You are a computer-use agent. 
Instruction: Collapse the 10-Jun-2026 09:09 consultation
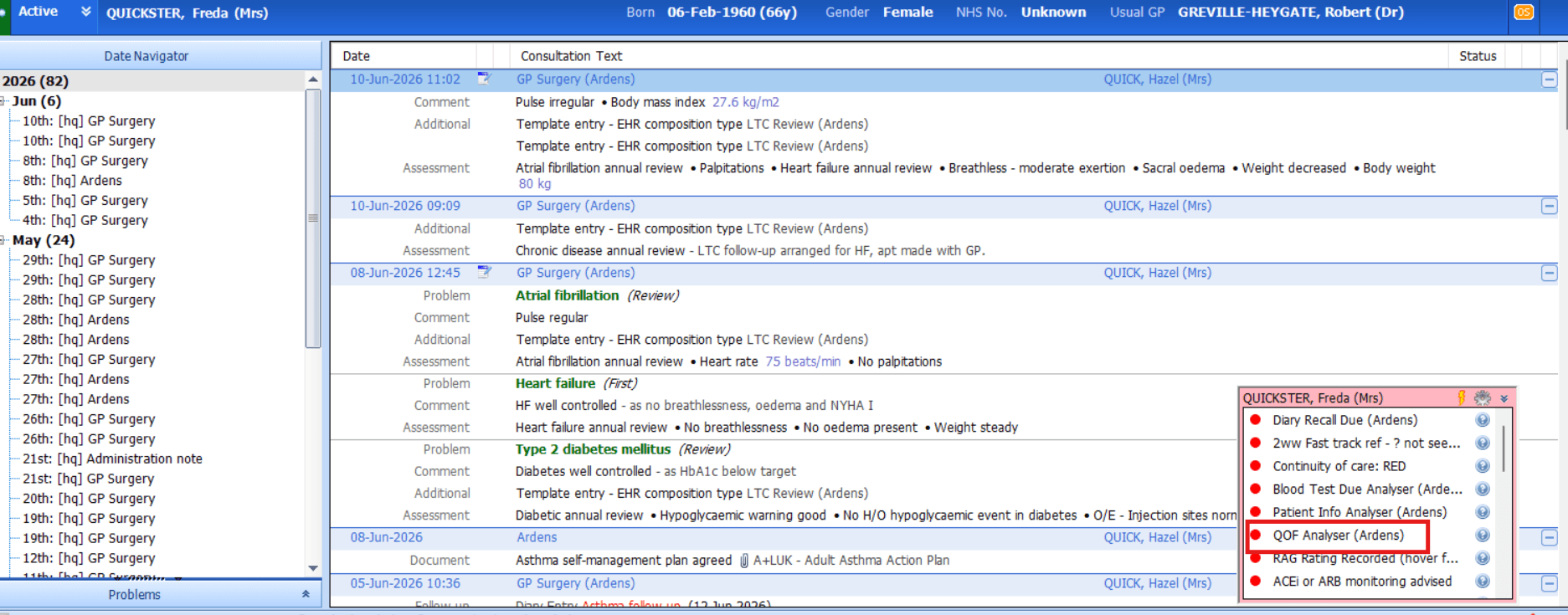1550,206
